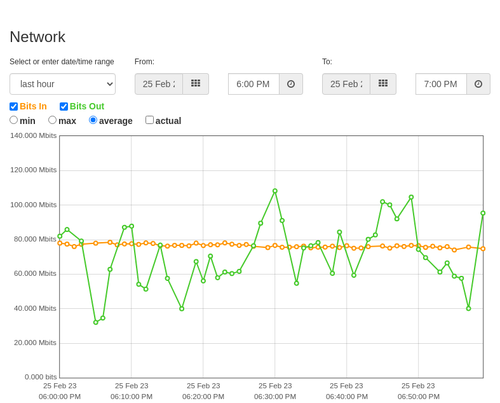Click the 06:10:00 PM time axis label

click(x=131, y=397)
